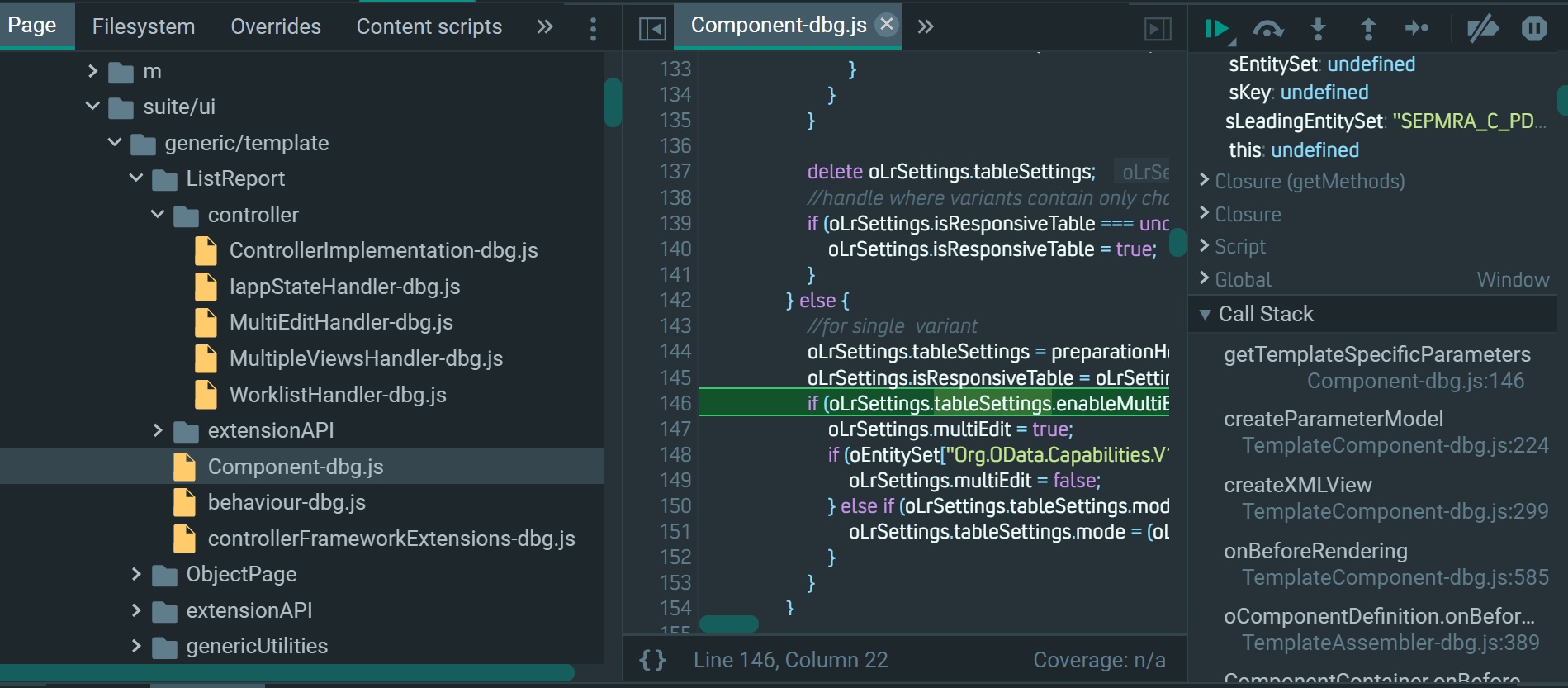Step out of current function
The height and width of the screenshot is (688, 1568).
pyautogui.click(x=1368, y=29)
